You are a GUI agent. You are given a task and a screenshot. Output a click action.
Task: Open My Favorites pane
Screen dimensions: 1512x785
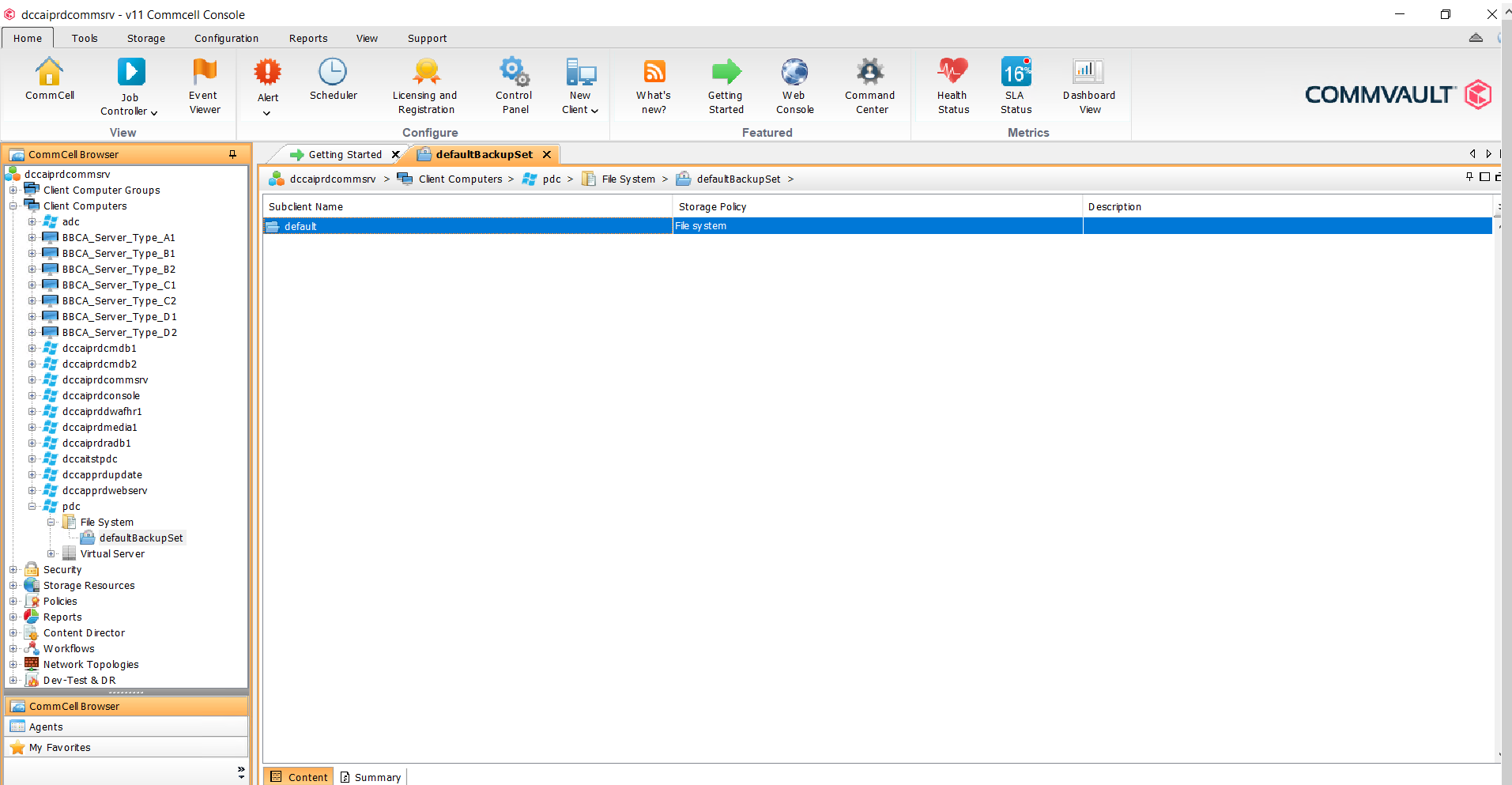pos(126,747)
